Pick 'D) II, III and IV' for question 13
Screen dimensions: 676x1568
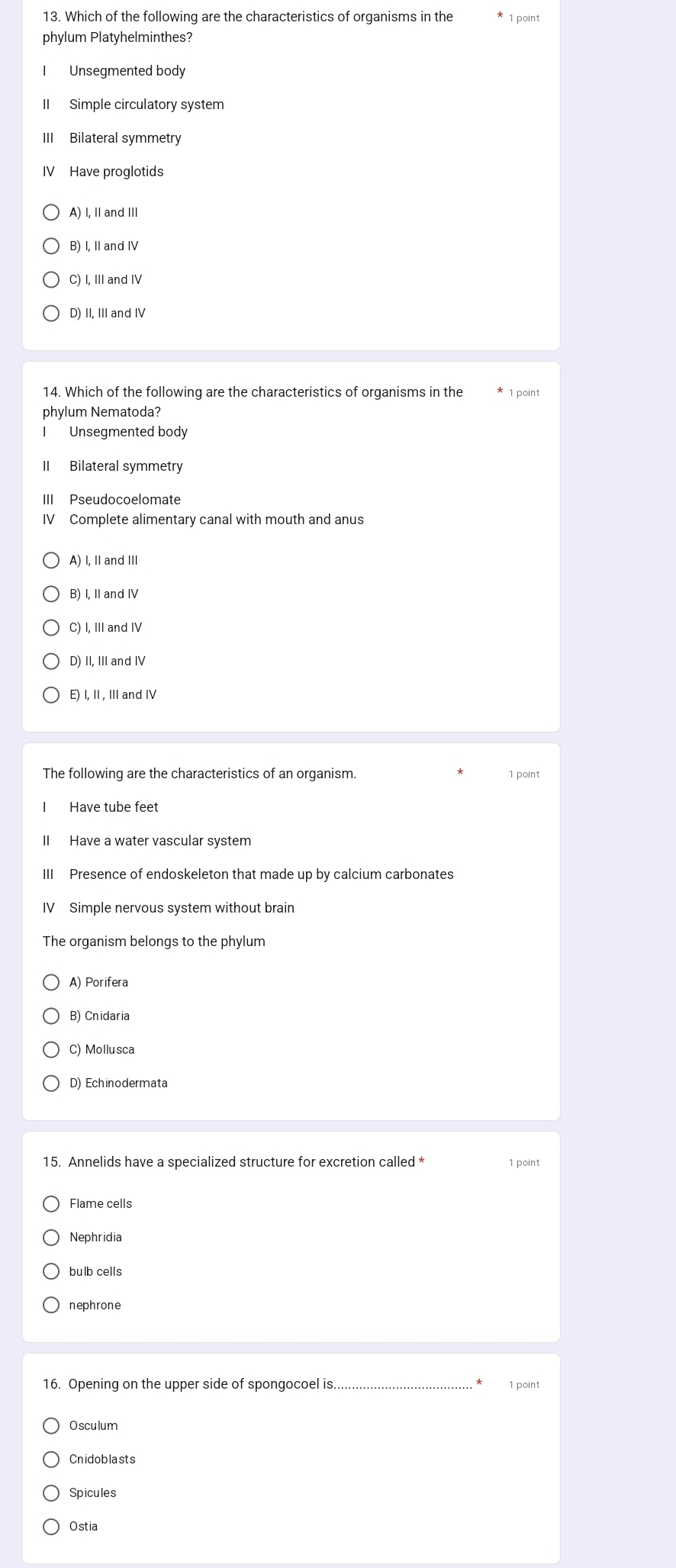coord(51,314)
